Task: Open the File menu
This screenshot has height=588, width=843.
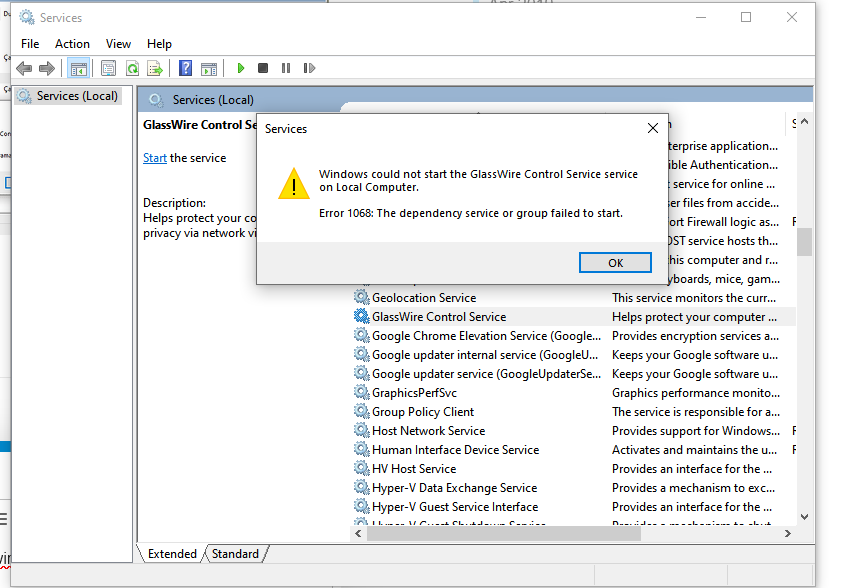Action: pyautogui.click(x=30, y=44)
